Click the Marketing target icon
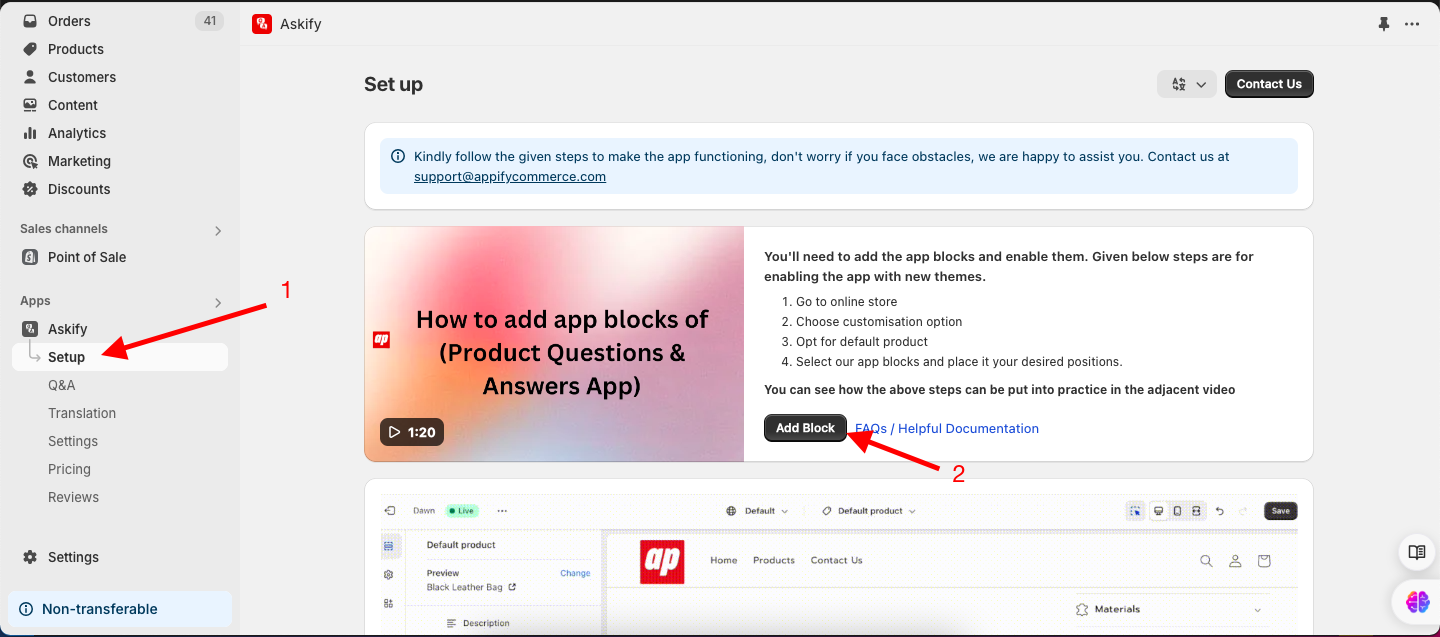The image size is (1440, 637). (30, 161)
